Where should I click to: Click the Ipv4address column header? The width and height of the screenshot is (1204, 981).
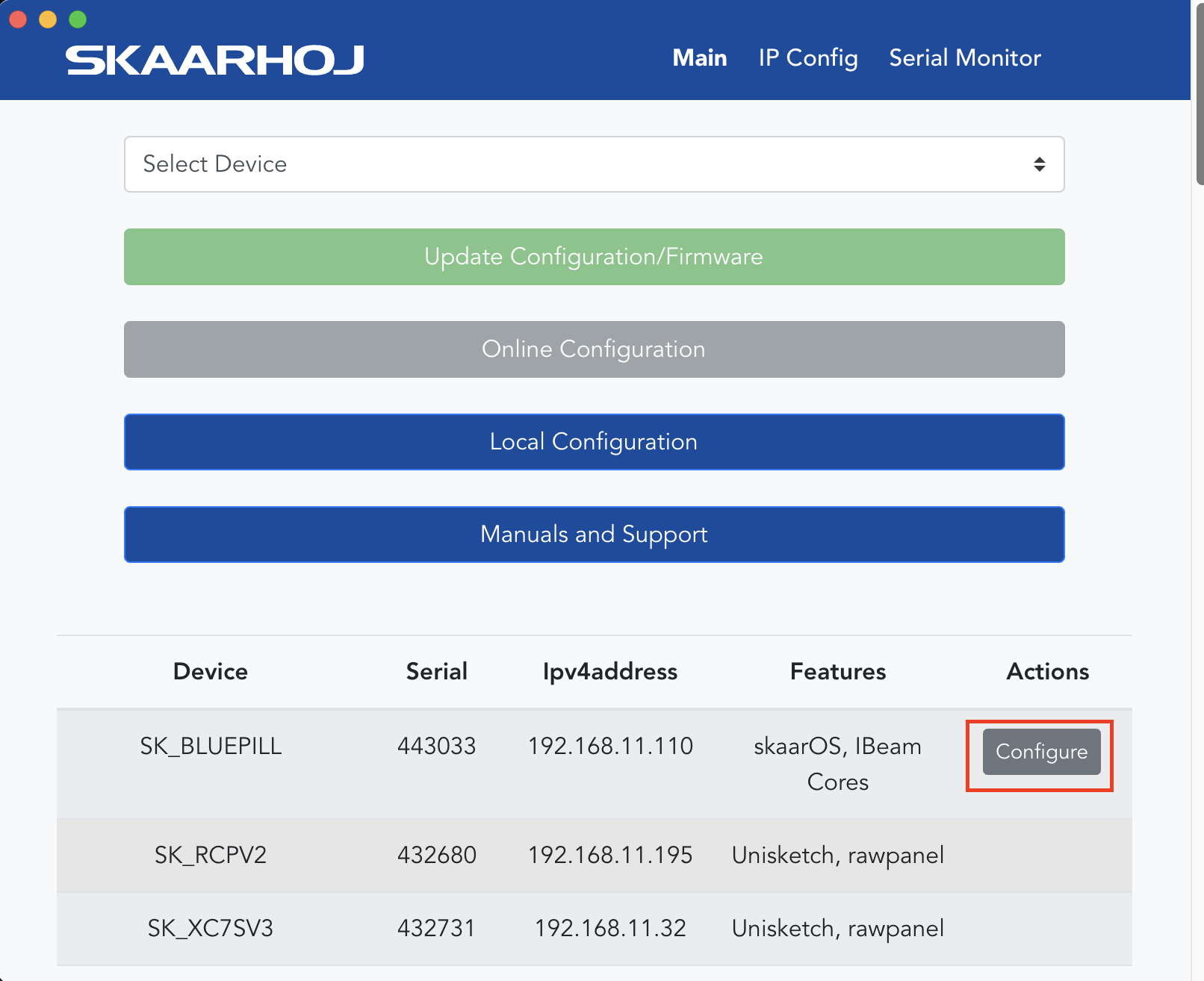(x=610, y=672)
